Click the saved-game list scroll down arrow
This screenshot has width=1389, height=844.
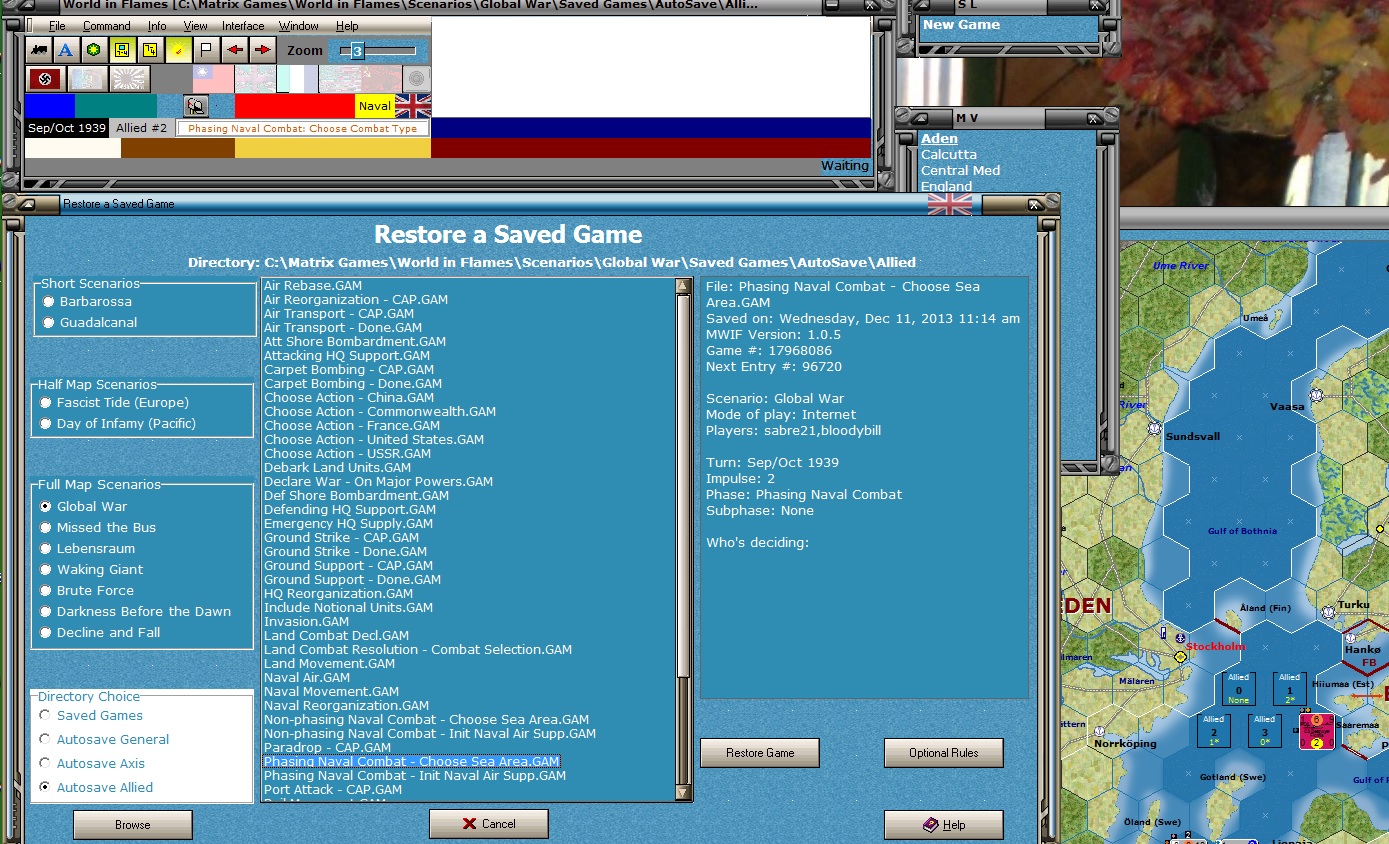(x=684, y=792)
